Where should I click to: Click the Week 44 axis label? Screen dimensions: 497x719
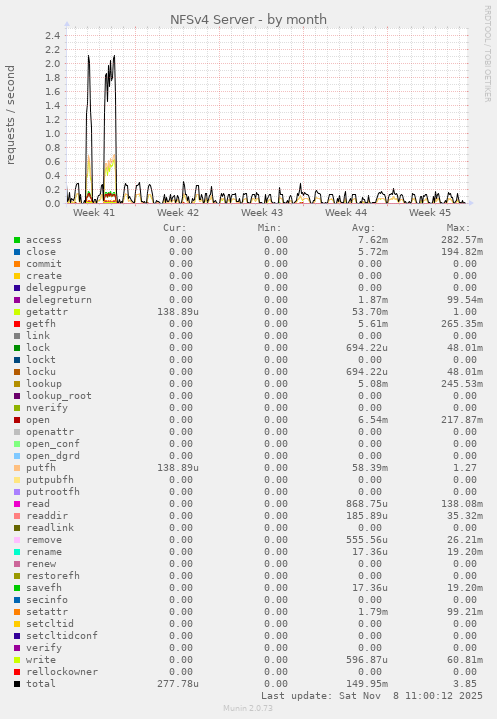tap(346, 213)
